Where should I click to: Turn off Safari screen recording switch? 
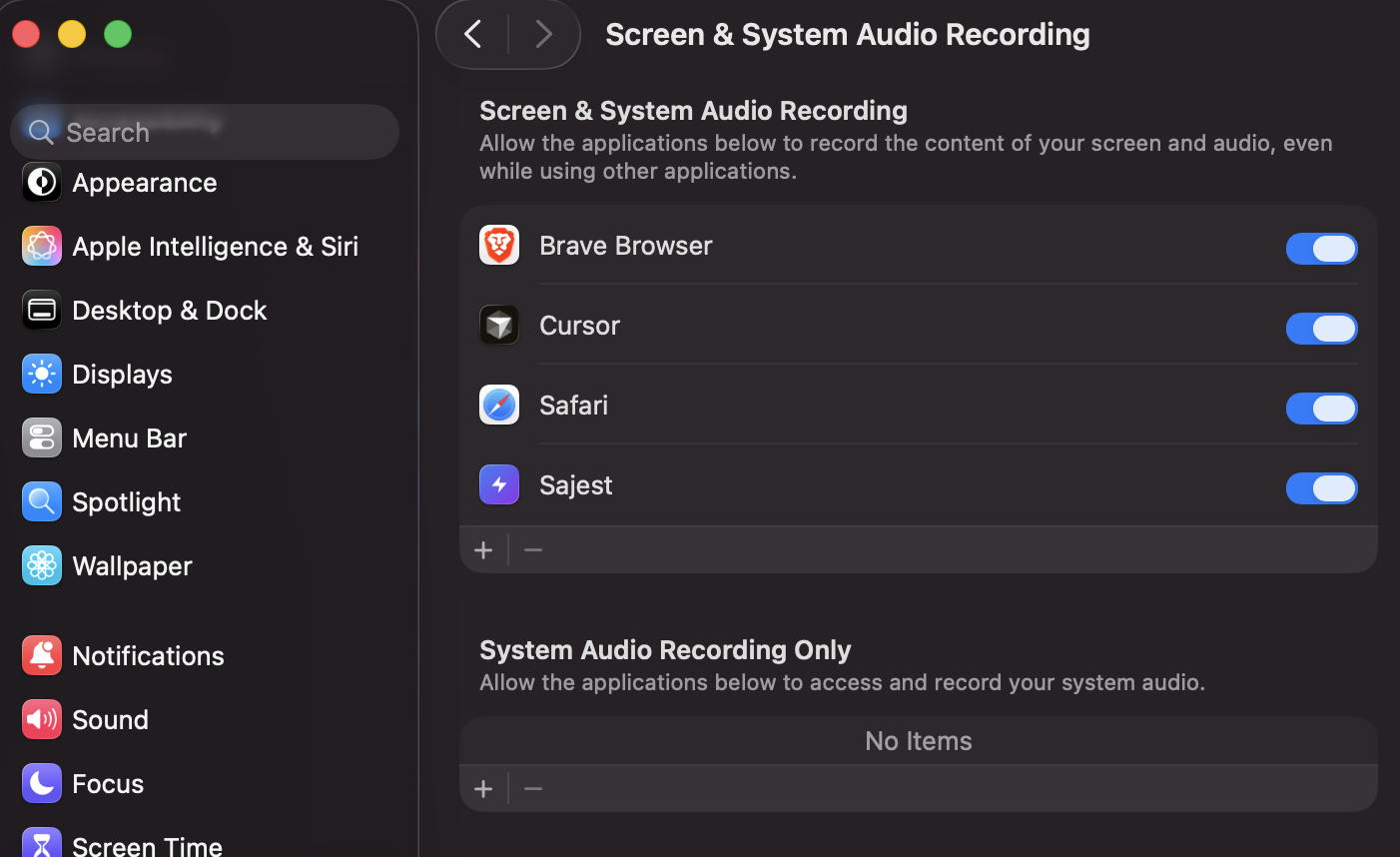pos(1321,409)
